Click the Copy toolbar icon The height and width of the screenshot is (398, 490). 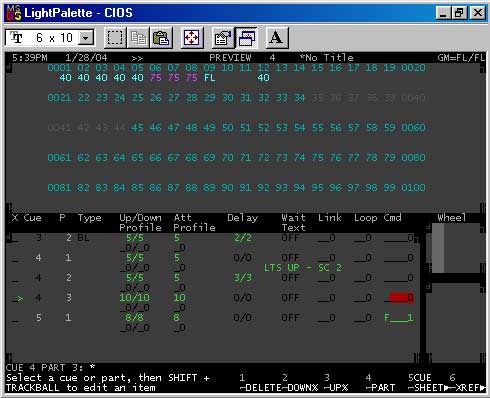(x=138, y=38)
